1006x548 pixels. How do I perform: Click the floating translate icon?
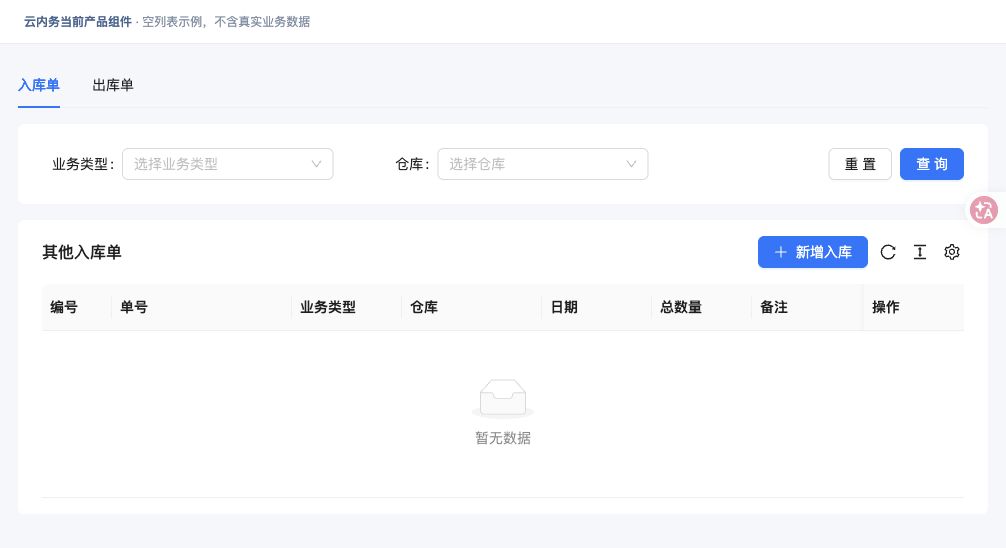tap(984, 210)
